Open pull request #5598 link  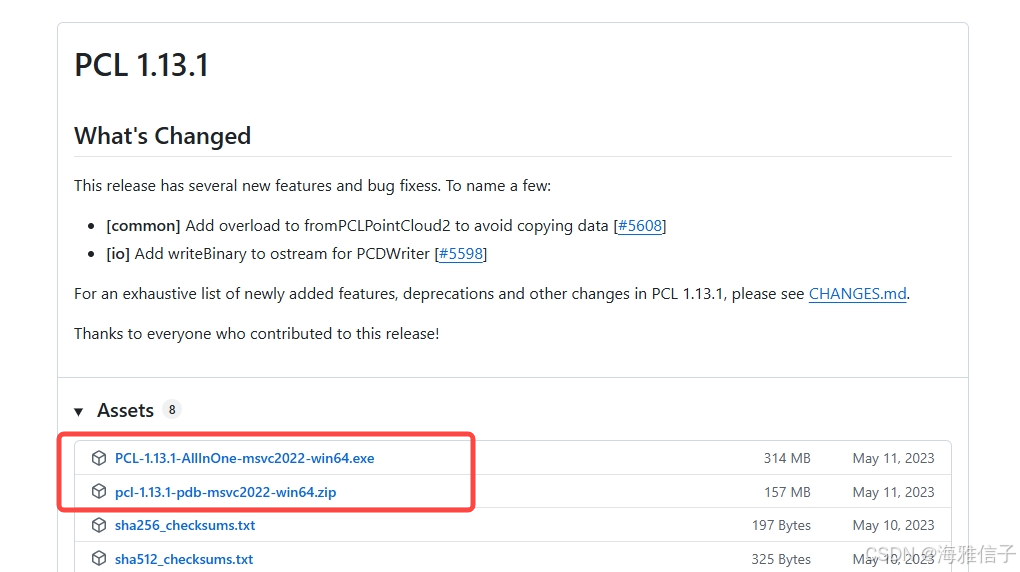(461, 254)
